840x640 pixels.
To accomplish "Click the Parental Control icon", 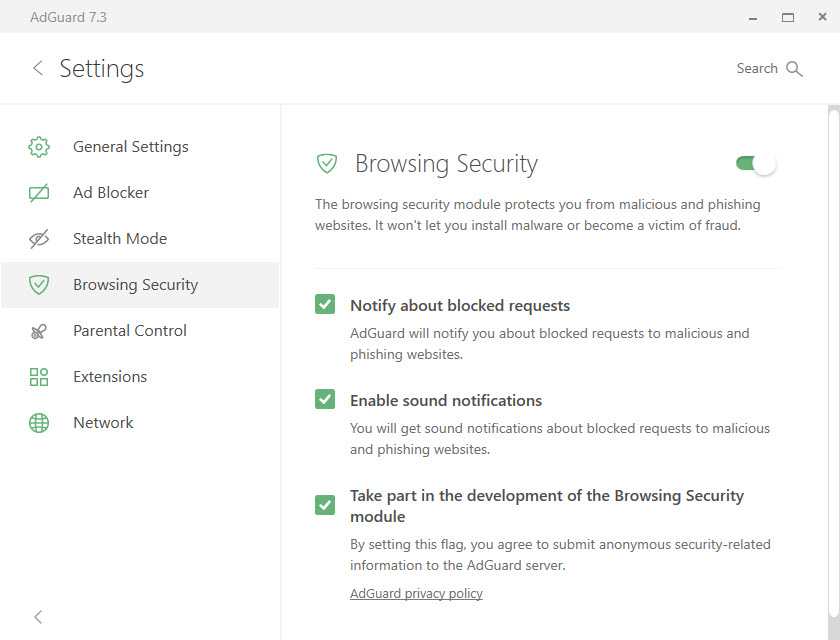I will [39, 332].
